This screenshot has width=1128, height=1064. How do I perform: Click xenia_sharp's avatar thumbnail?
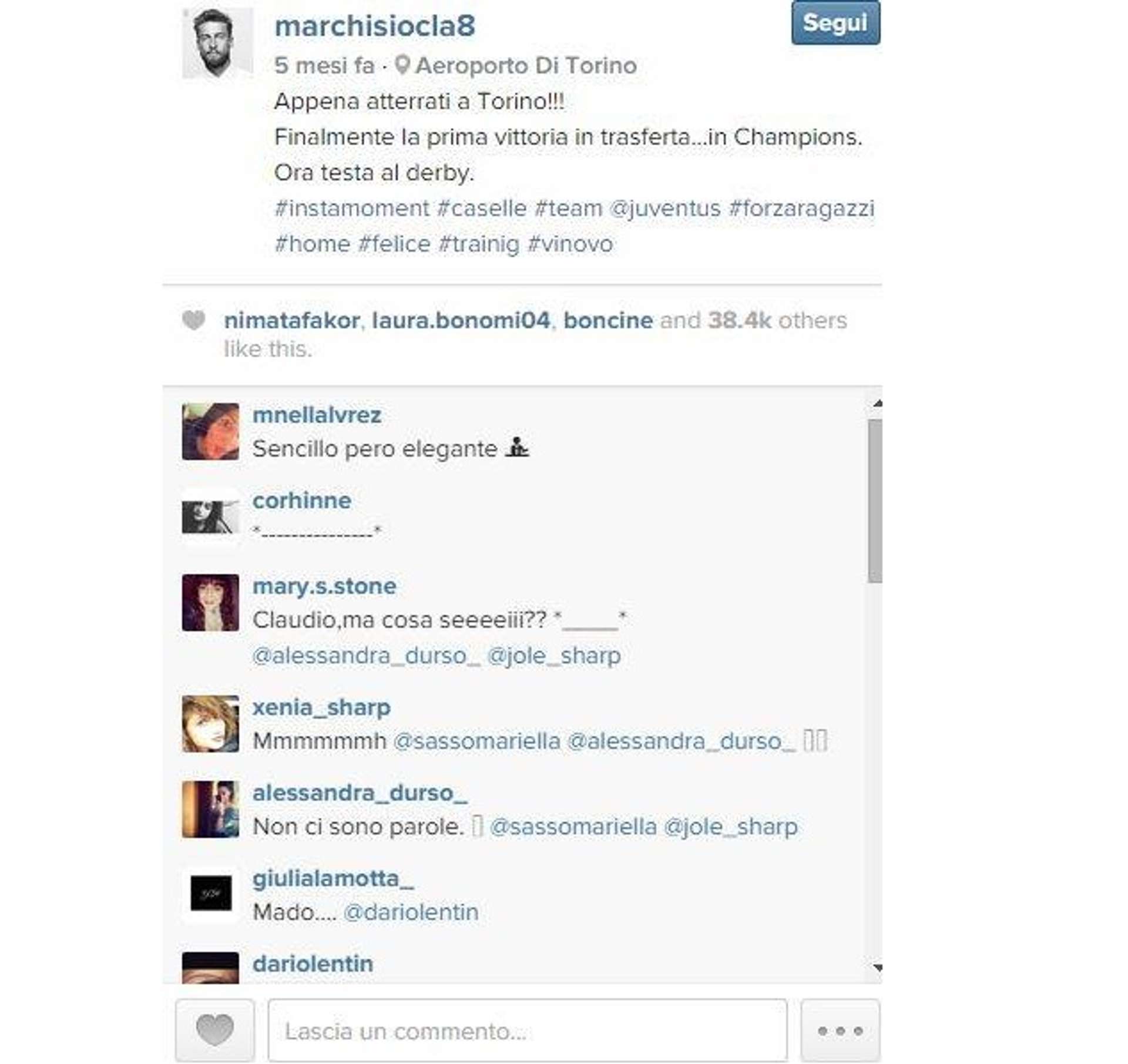210,723
